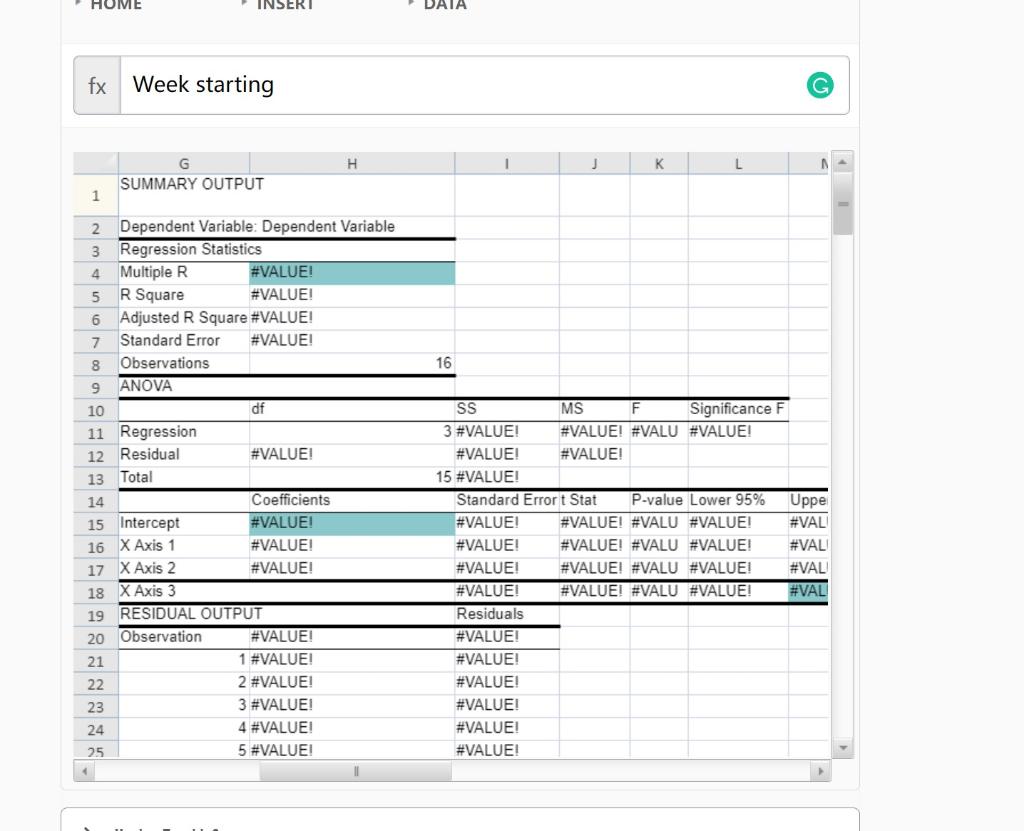Click the Residuals header cell

pos(507,615)
